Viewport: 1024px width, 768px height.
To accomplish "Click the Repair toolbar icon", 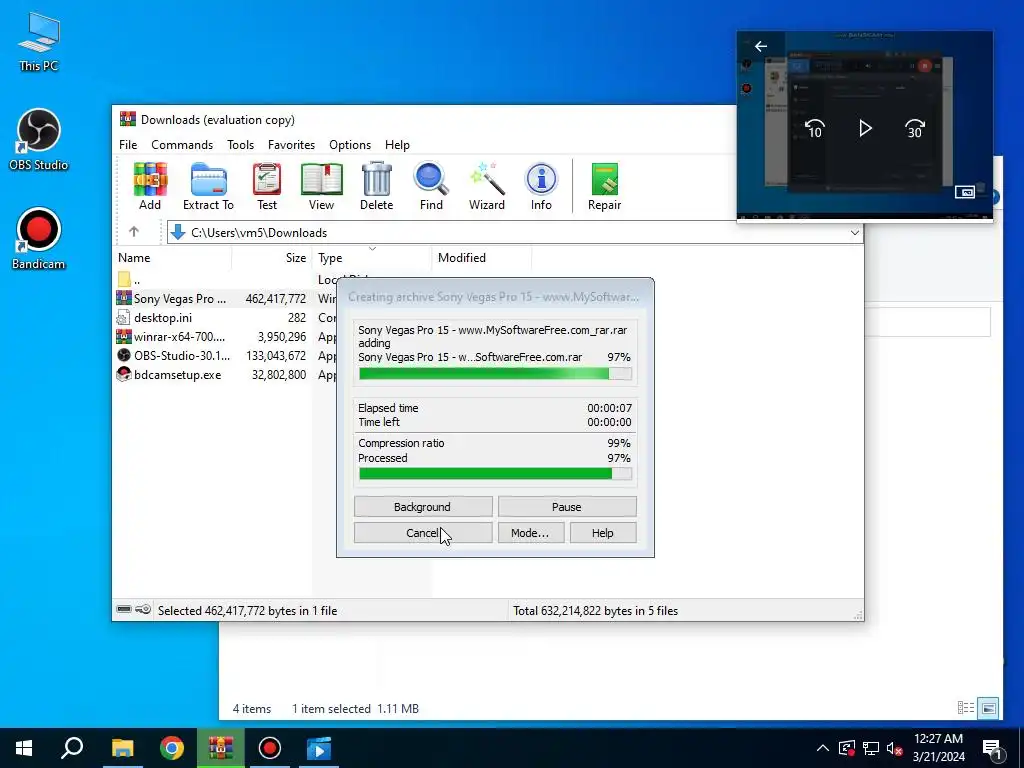I will pos(605,187).
